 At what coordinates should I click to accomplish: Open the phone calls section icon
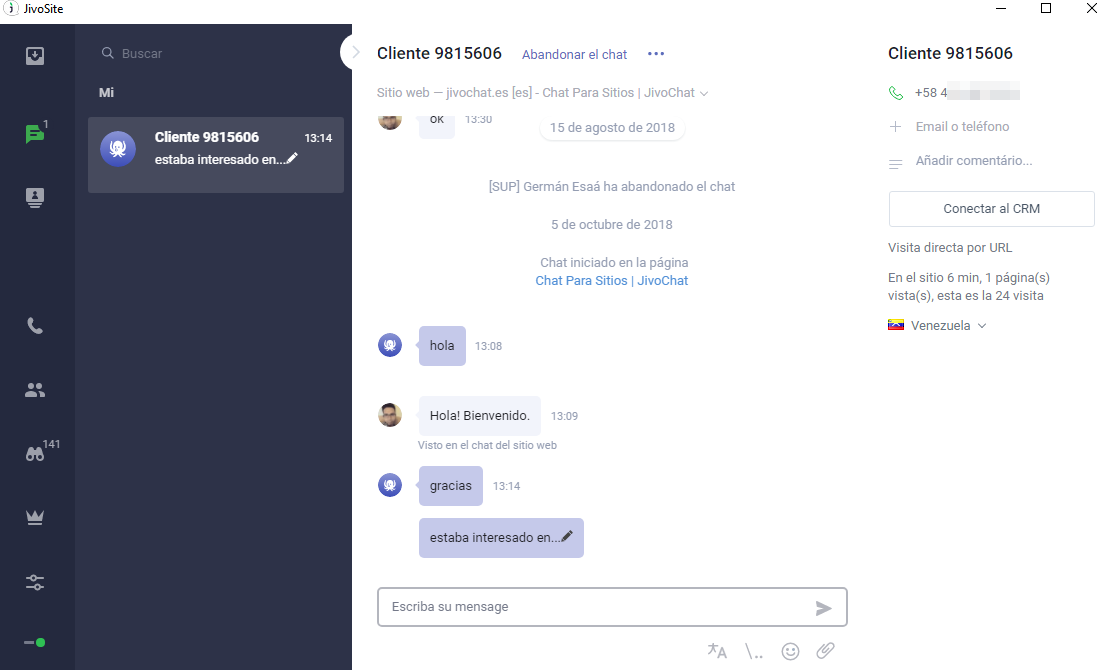pyautogui.click(x=35, y=326)
